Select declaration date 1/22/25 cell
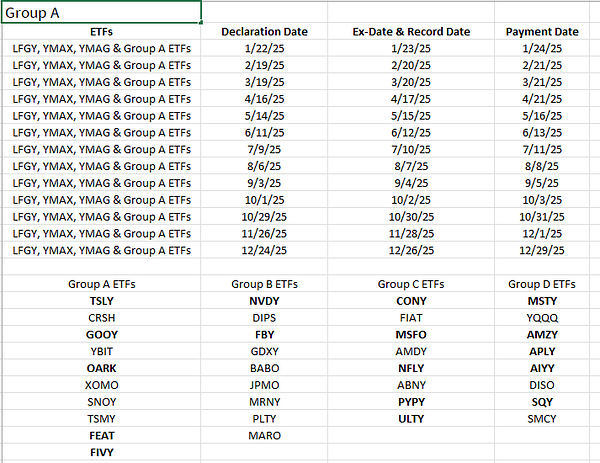The width and height of the screenshot is (600, 463). (x=264, y=48)
